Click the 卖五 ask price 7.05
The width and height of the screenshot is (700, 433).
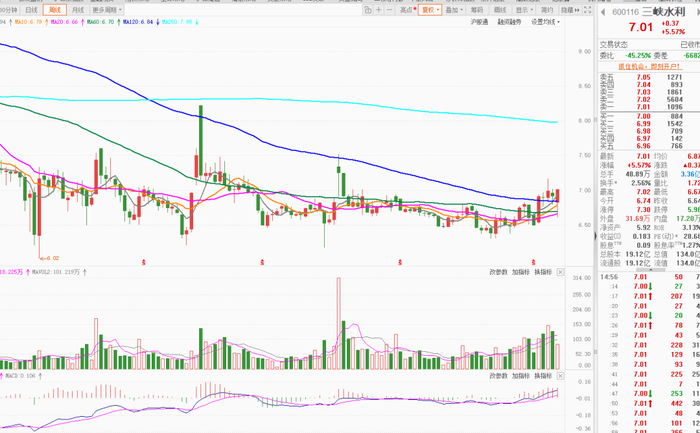click(x=643, y=77)
